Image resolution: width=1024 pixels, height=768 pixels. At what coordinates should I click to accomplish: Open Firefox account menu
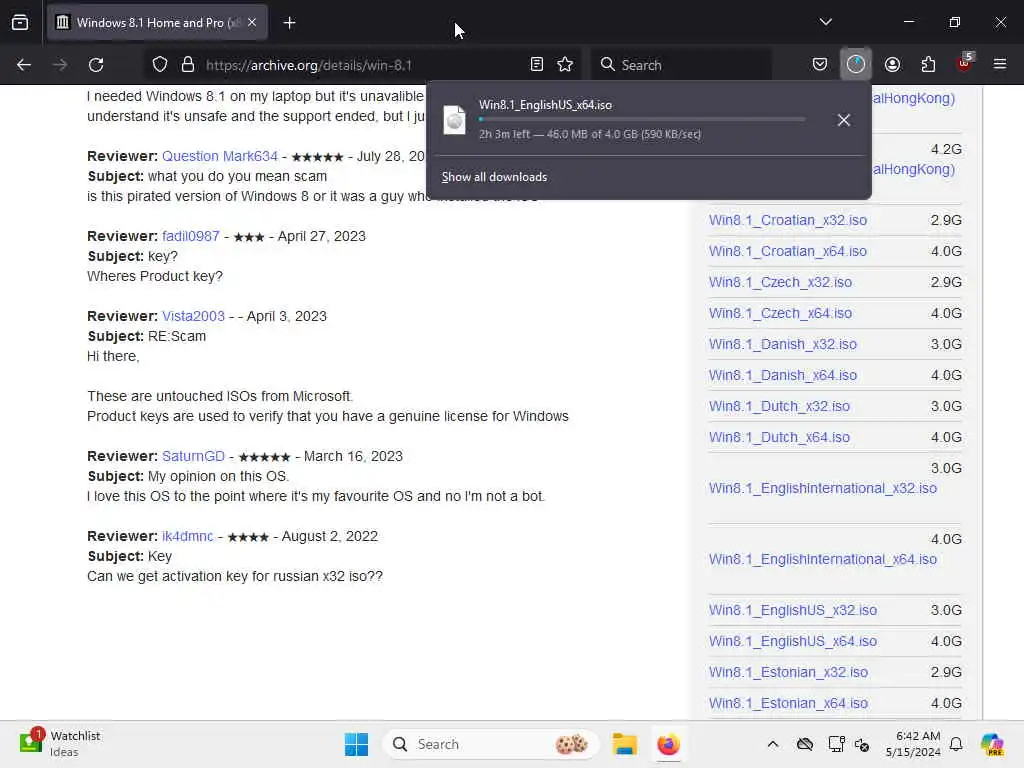892,65
